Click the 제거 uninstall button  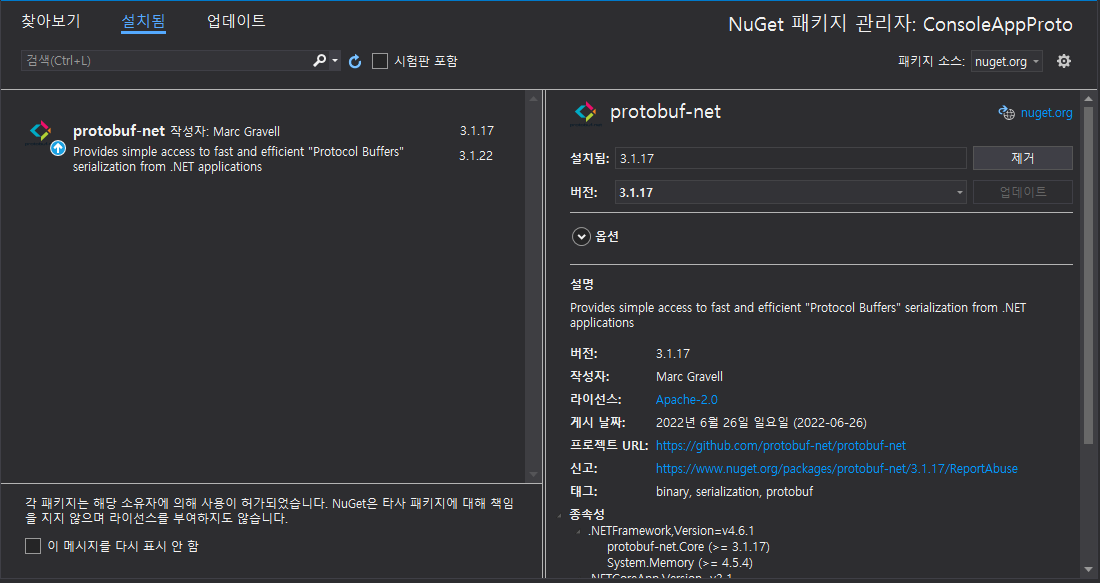click(1022, 158)
